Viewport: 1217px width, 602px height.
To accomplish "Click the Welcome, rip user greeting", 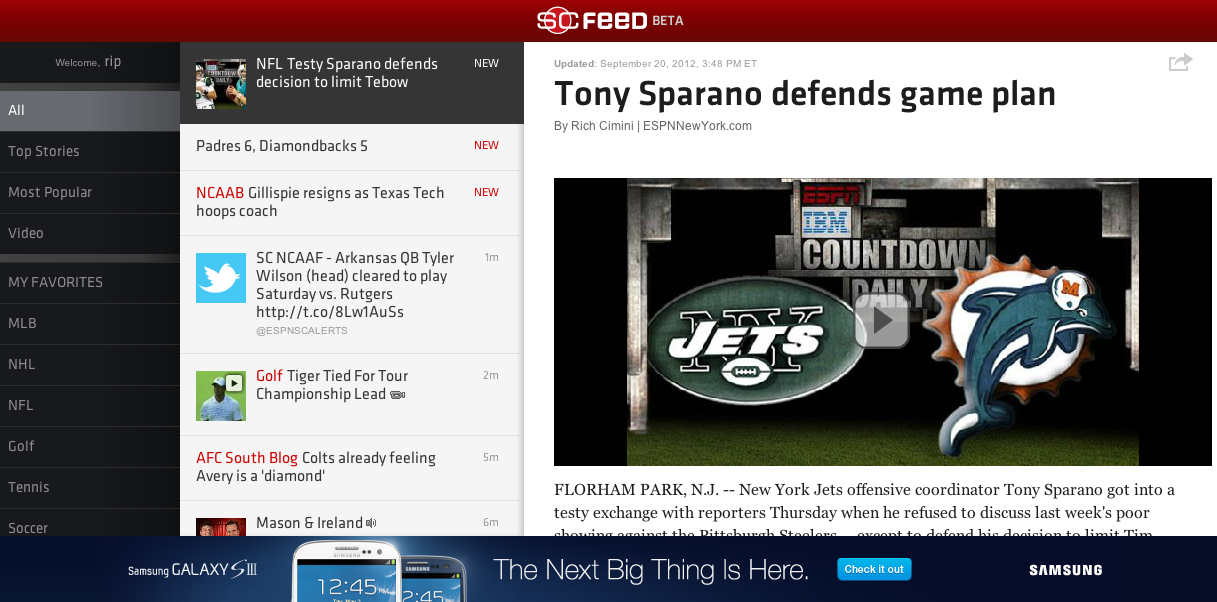I will (88, 62).
